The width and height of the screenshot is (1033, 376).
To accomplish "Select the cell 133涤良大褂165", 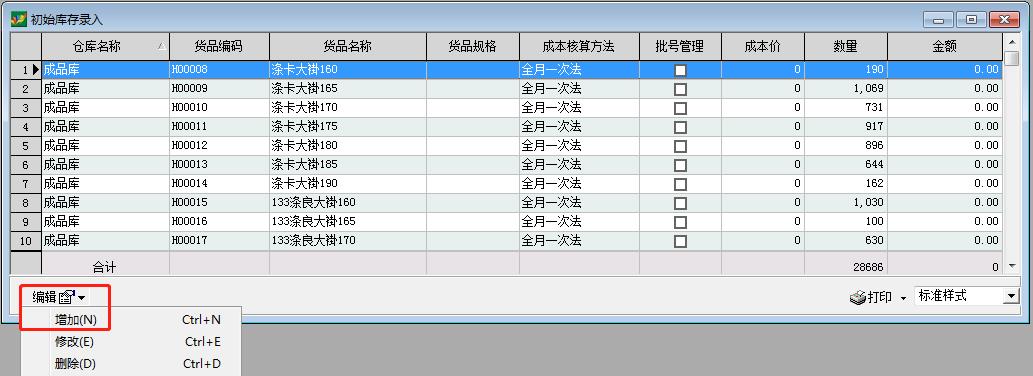I will point(348,222).
